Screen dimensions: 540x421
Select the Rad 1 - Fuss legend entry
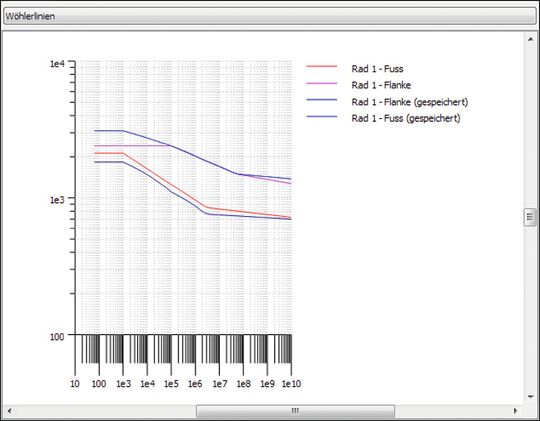click(x=377, y=69)
